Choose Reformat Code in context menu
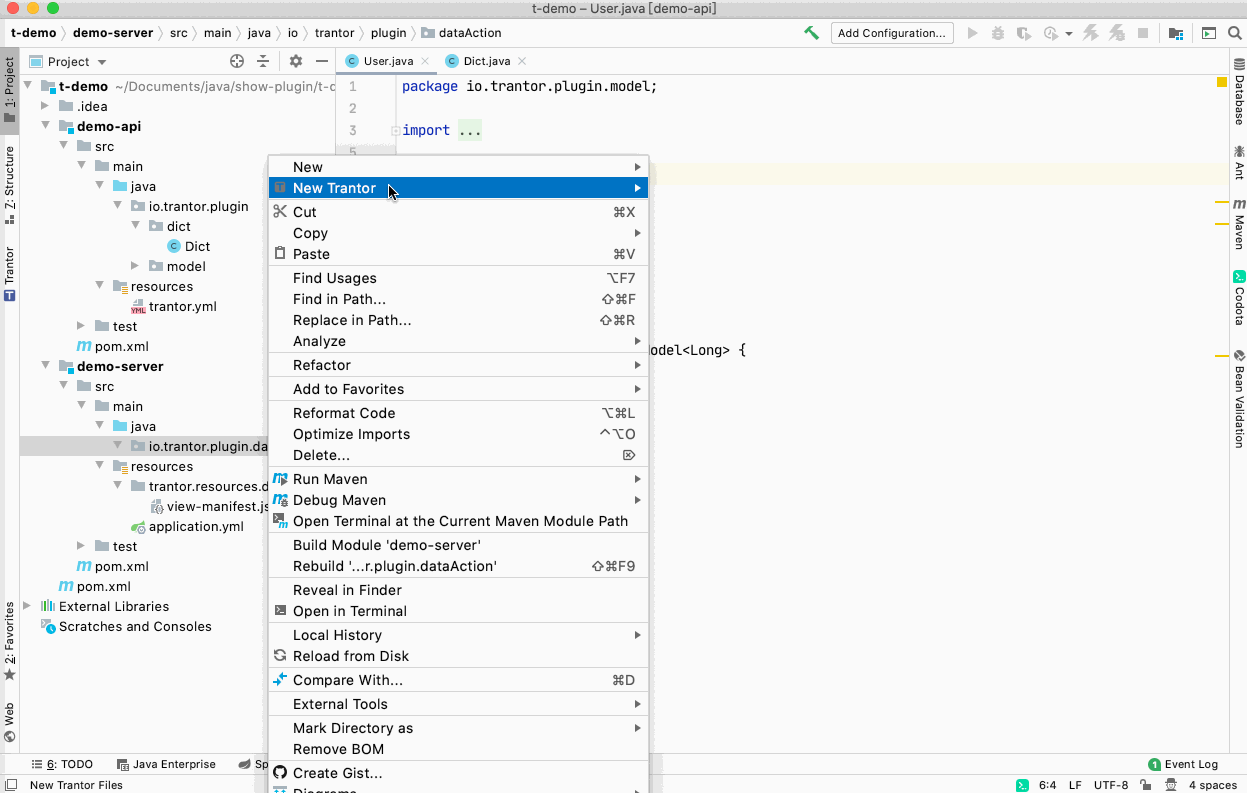The width and height of the screenshot is (1247, 793). pyautogui.click(x=459, y=413)
